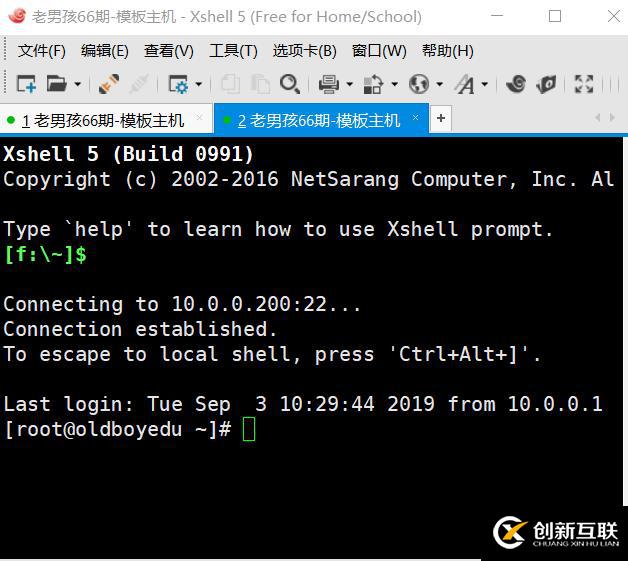Viewport: 628px width, 561px height.
Task: Expand the Print dropdown arrow
Action: coord(349,84)
